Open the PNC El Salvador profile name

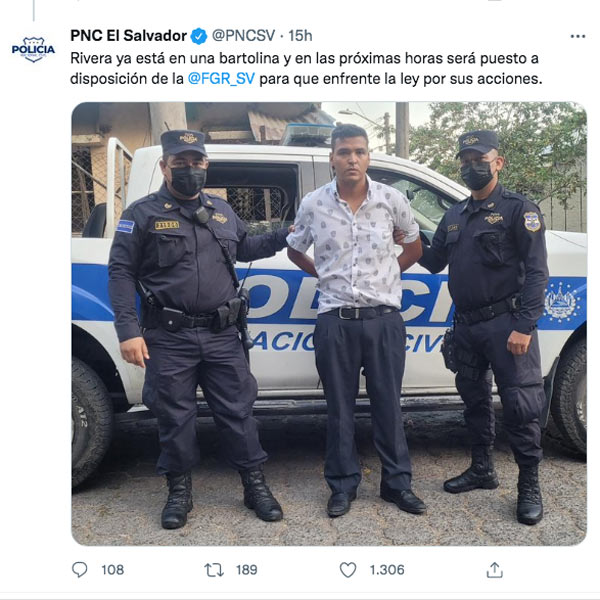click(128, 36)
